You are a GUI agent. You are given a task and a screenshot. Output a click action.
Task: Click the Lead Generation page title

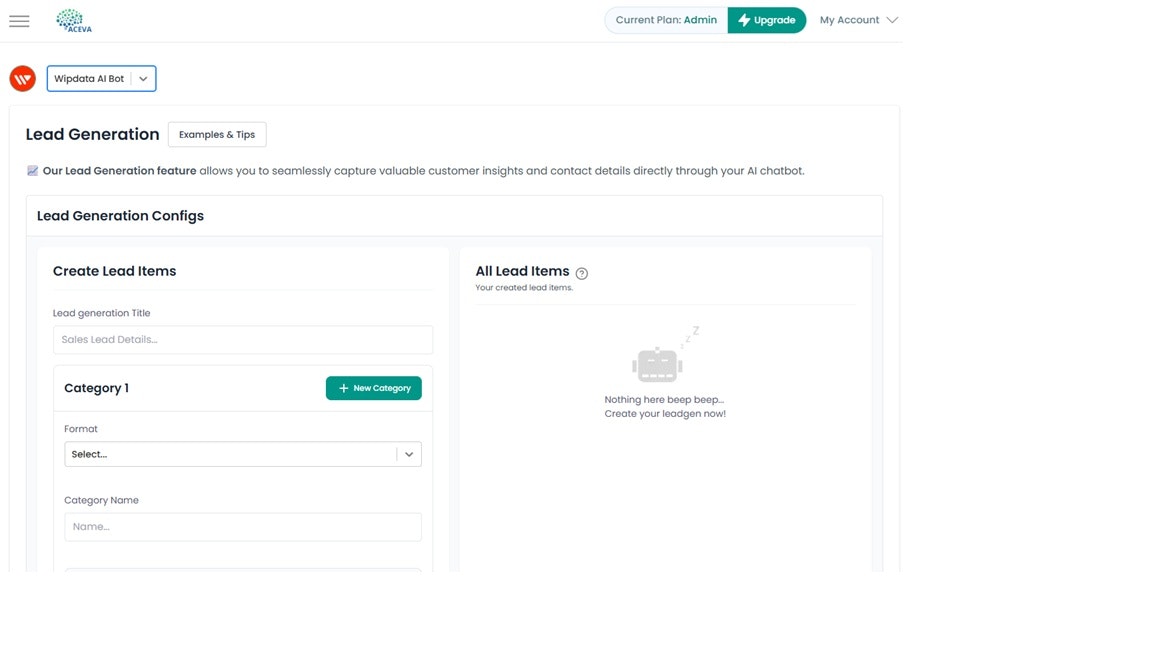coord(93,134)
